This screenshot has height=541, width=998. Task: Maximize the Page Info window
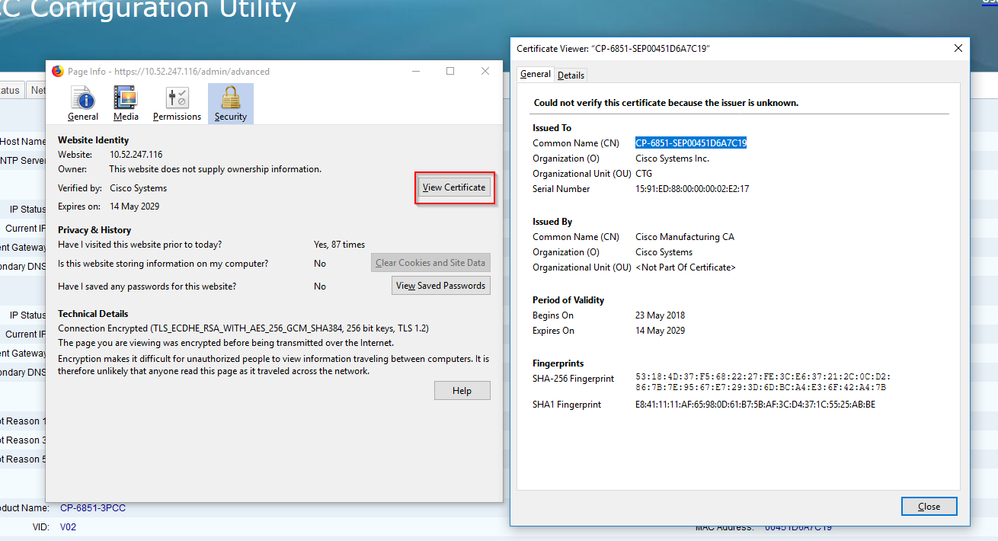tap(450, 71)
